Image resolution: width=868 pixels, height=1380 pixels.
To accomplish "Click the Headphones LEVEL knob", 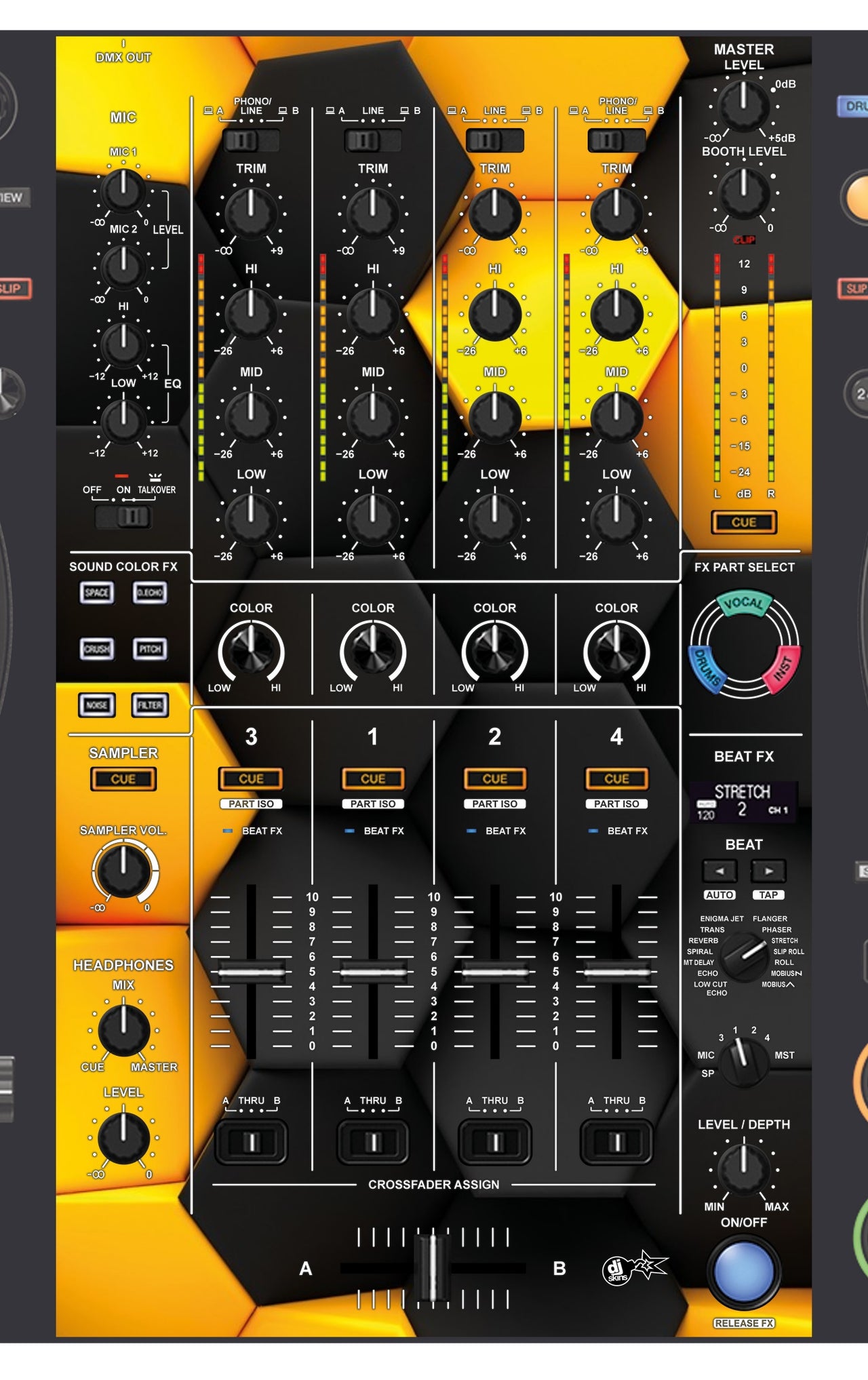I will tap(123, 1138).
